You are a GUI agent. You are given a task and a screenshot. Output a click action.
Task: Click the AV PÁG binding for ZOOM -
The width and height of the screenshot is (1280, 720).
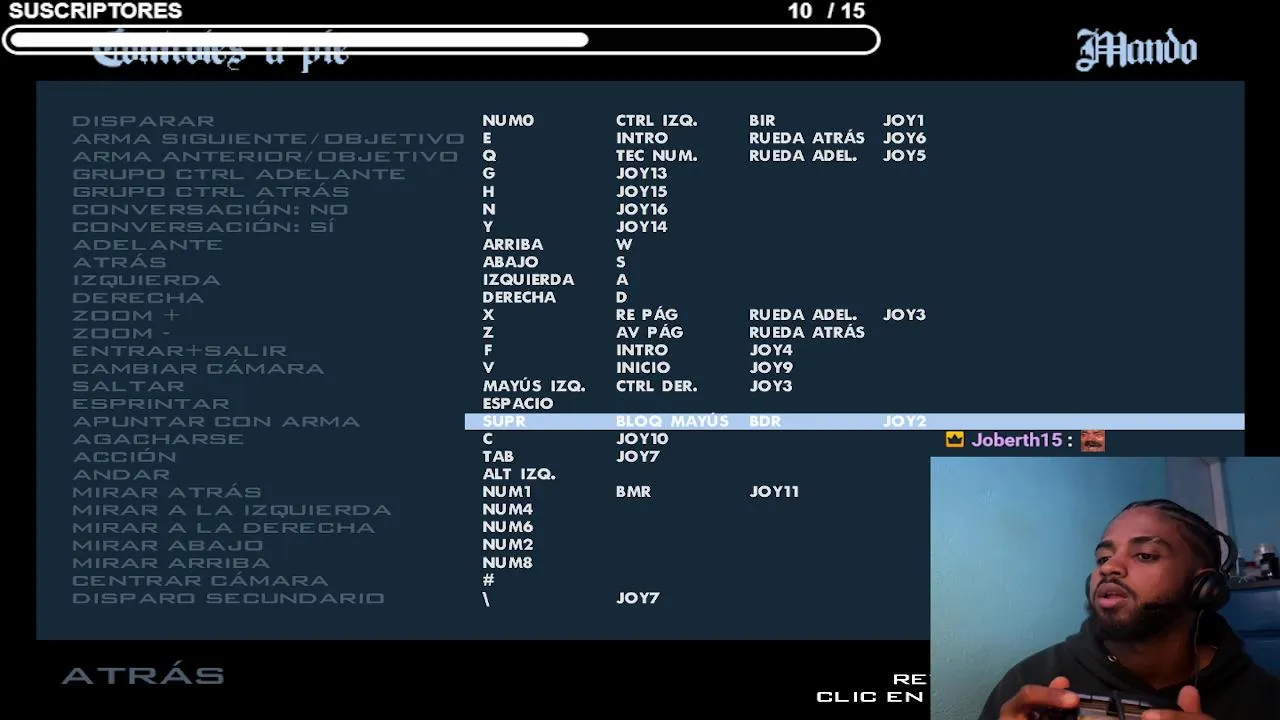(x=650, y=333)
